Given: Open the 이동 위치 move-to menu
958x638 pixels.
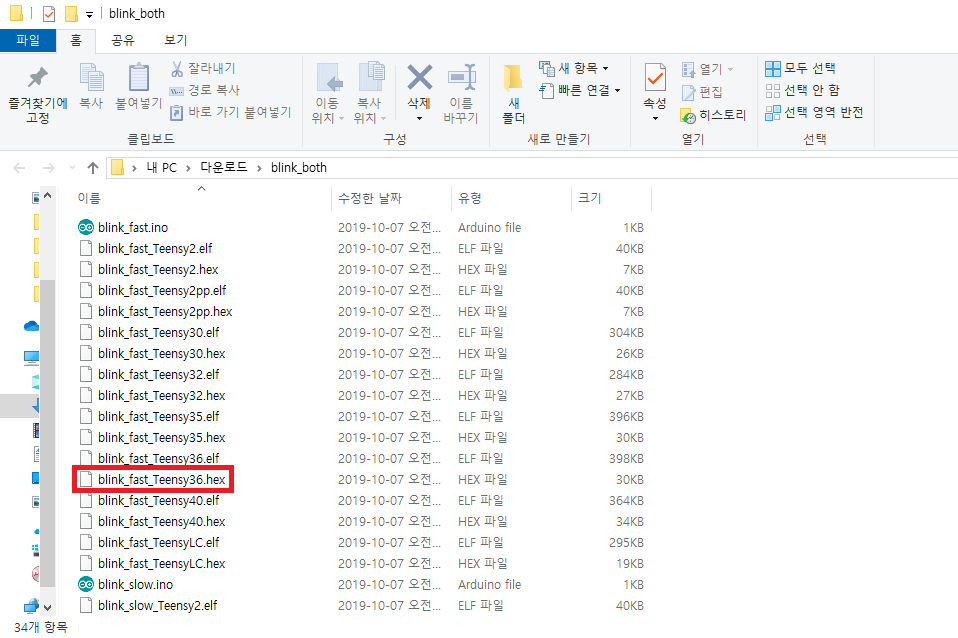Looking at the screenshot, I should click(x=328, y=94).
